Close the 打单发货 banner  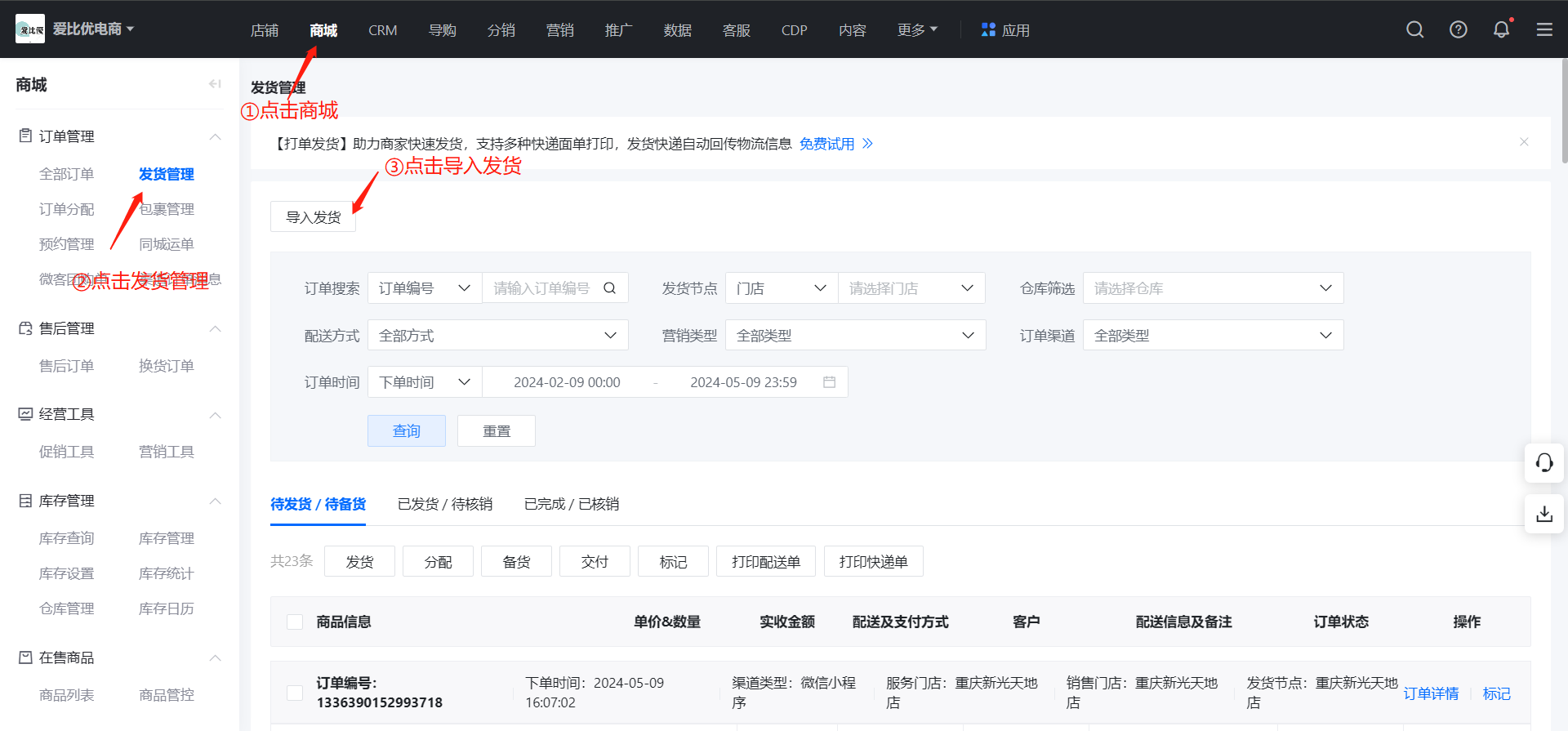1524,142
